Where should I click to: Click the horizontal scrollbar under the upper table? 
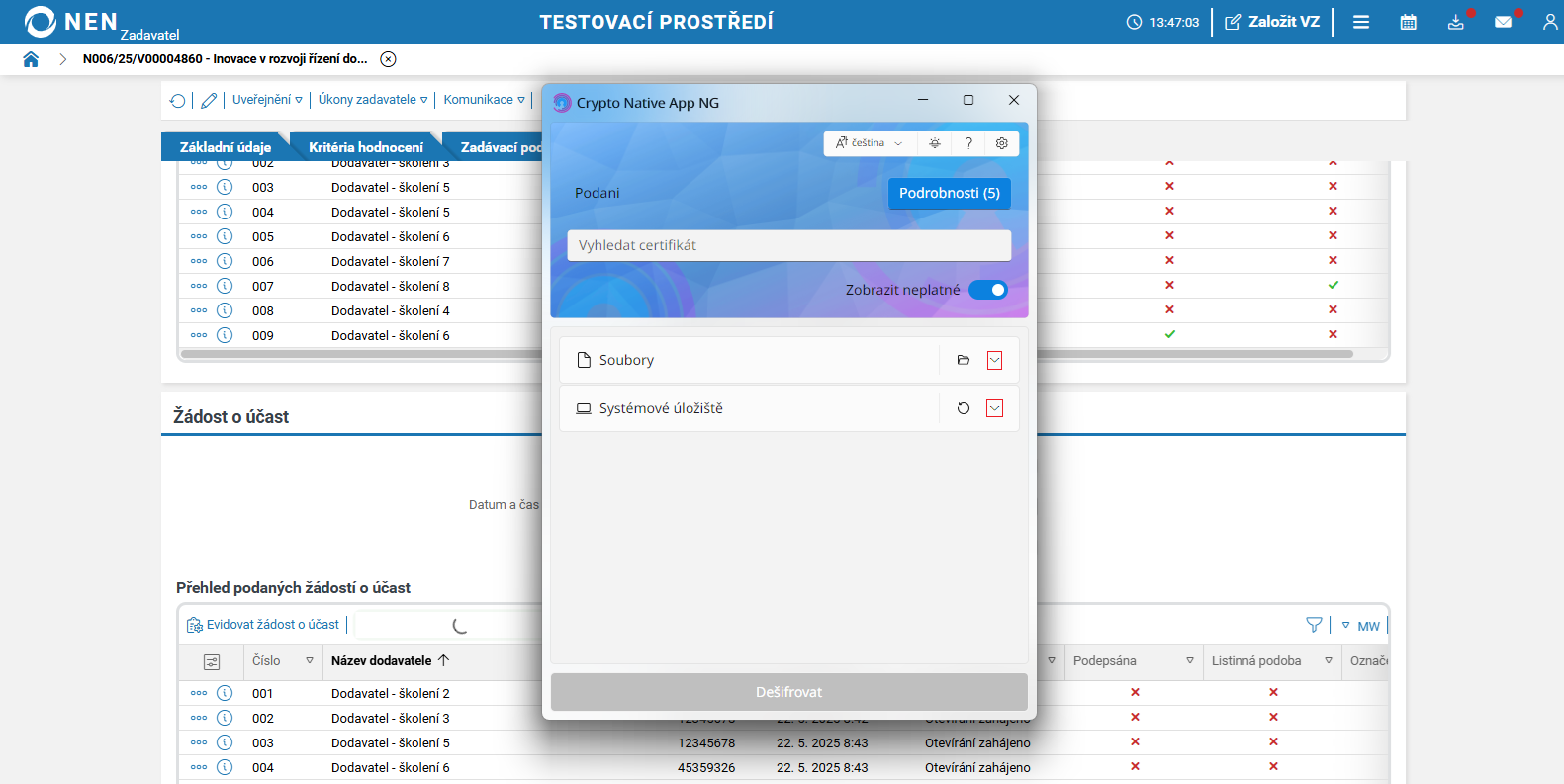click(767, 354)
